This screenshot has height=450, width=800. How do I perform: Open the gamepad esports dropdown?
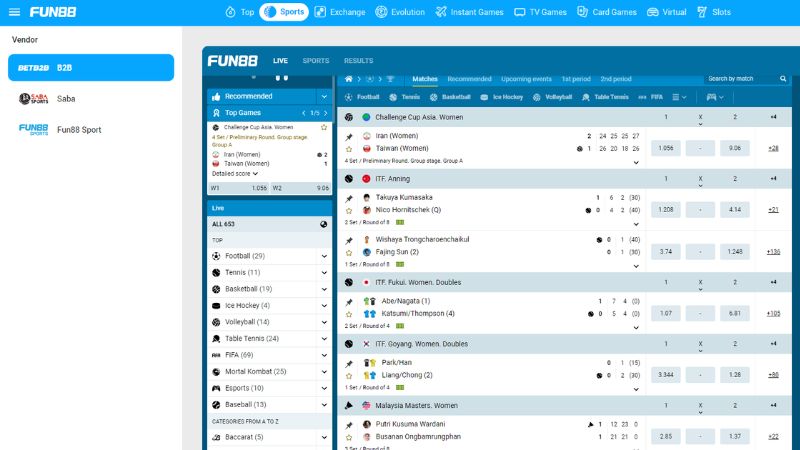(x=715, y=97)
